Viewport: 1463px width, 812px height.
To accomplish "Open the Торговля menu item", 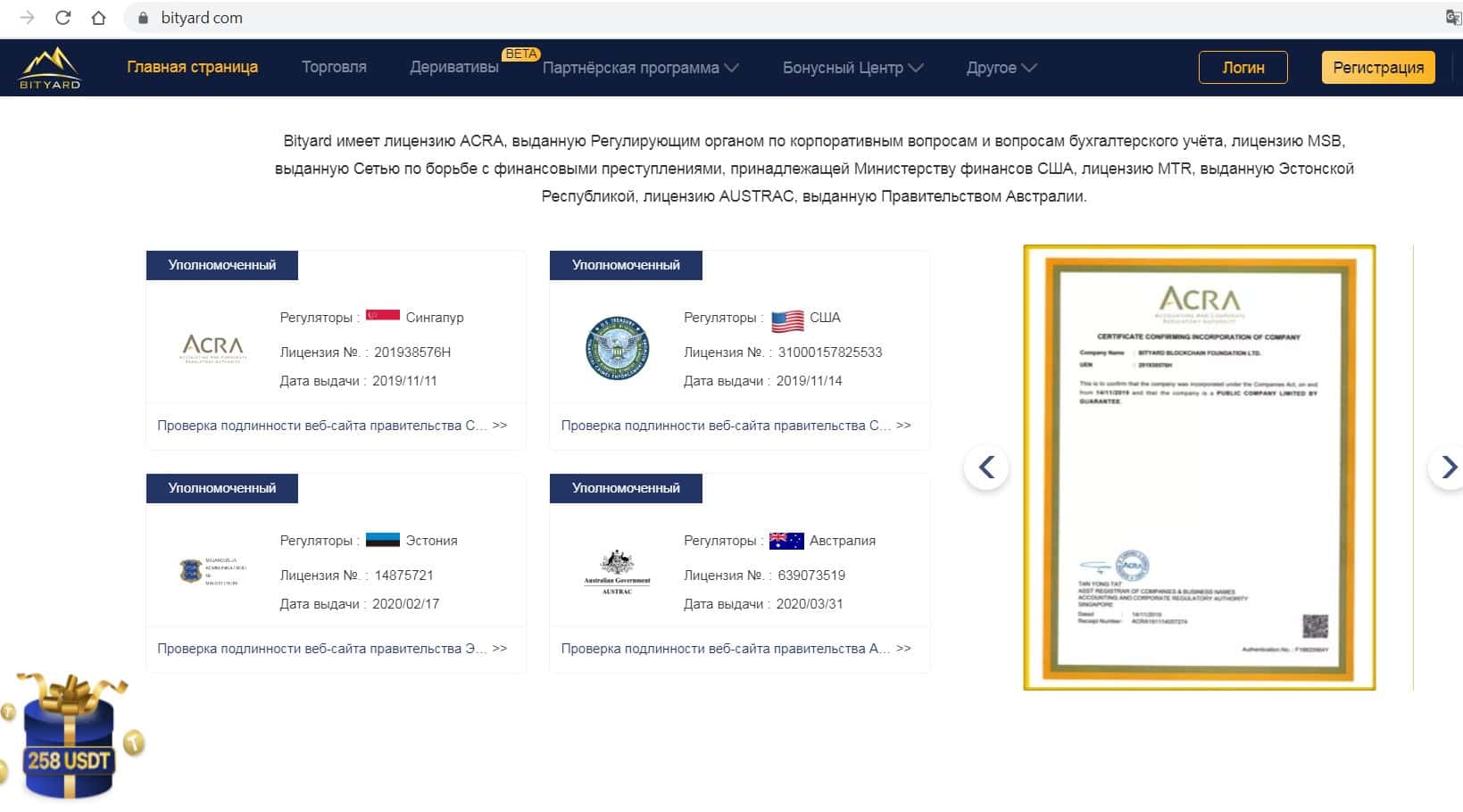I will [334, 68].
